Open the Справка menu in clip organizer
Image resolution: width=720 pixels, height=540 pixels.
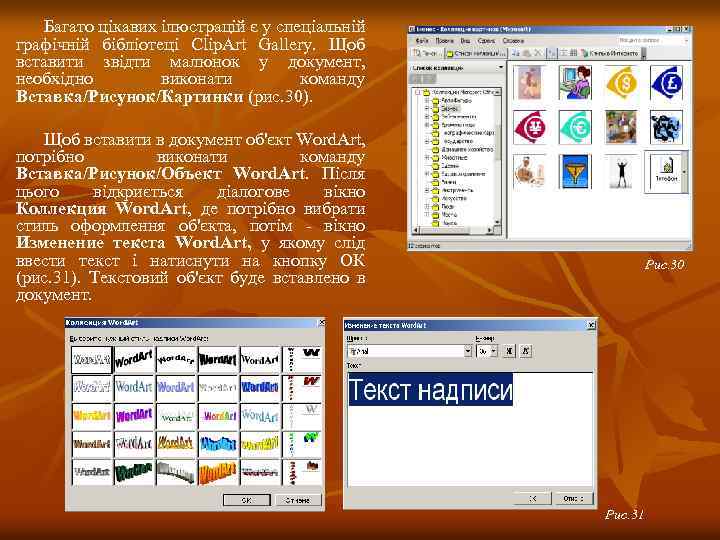pos(513,41)
